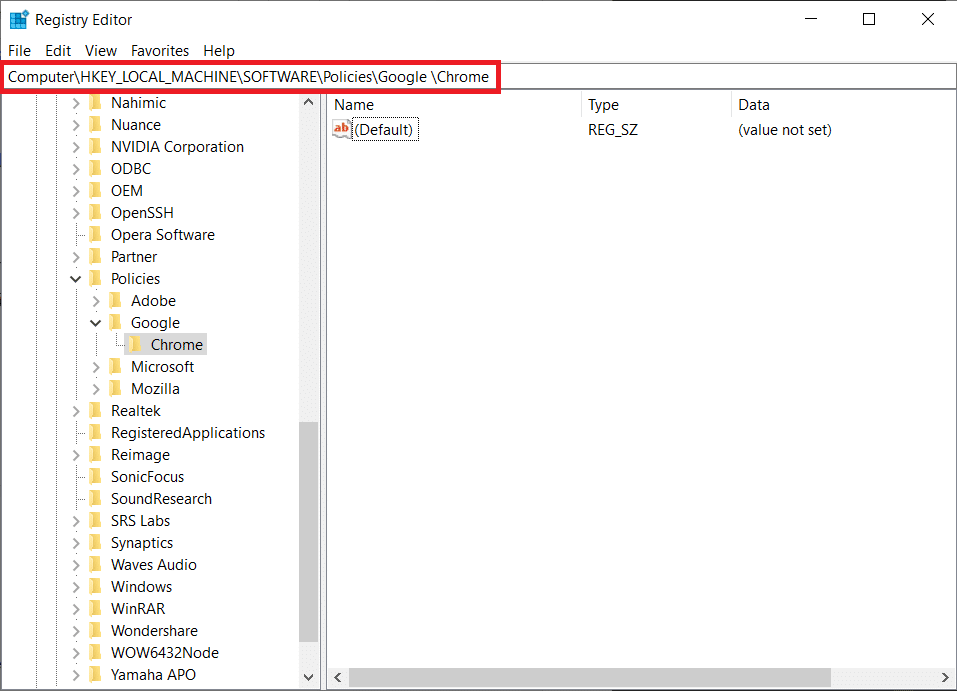Open the Favorites menu
This screenshot has width=957, height=691.
point(160,50)
